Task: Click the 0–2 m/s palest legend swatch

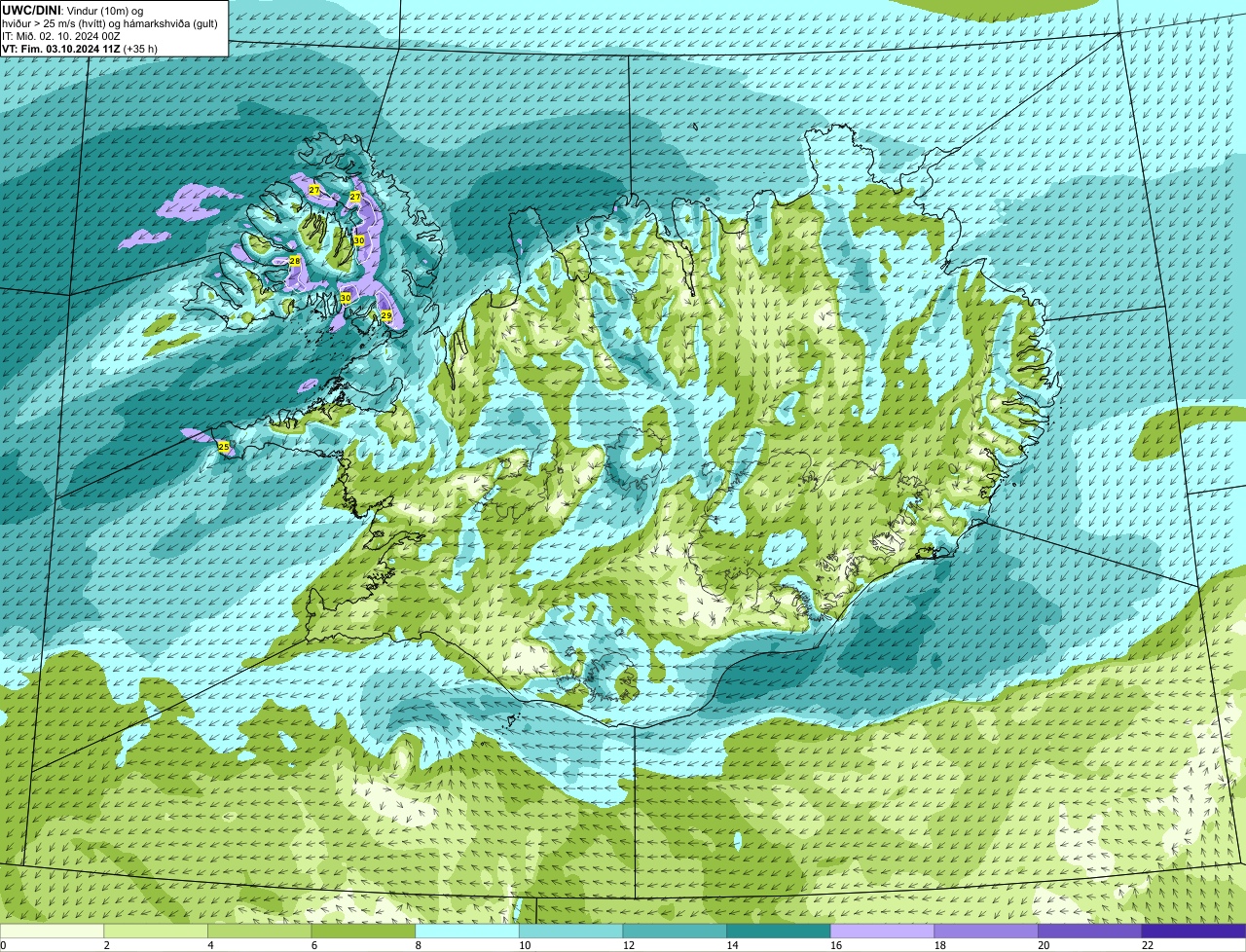Action: click(x=52, y=931)
